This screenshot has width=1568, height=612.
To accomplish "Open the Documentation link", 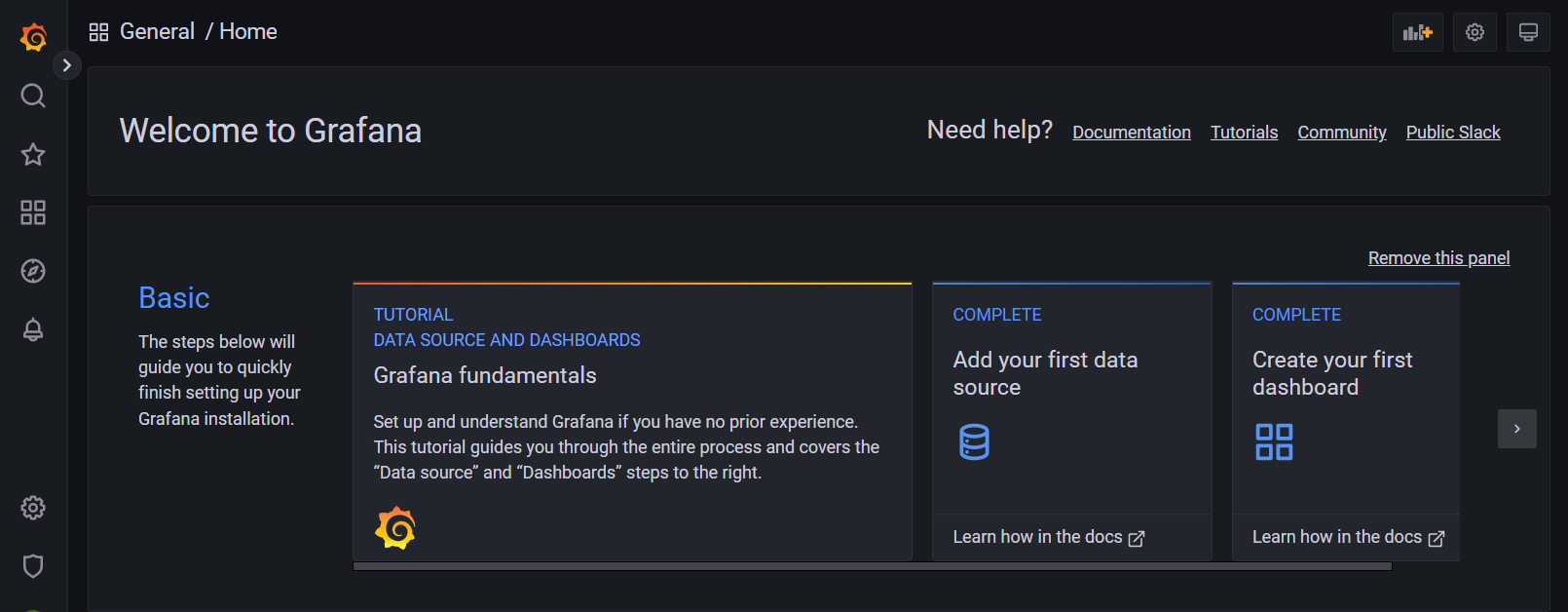I will pyautogui.click(x=1132, y=133).
